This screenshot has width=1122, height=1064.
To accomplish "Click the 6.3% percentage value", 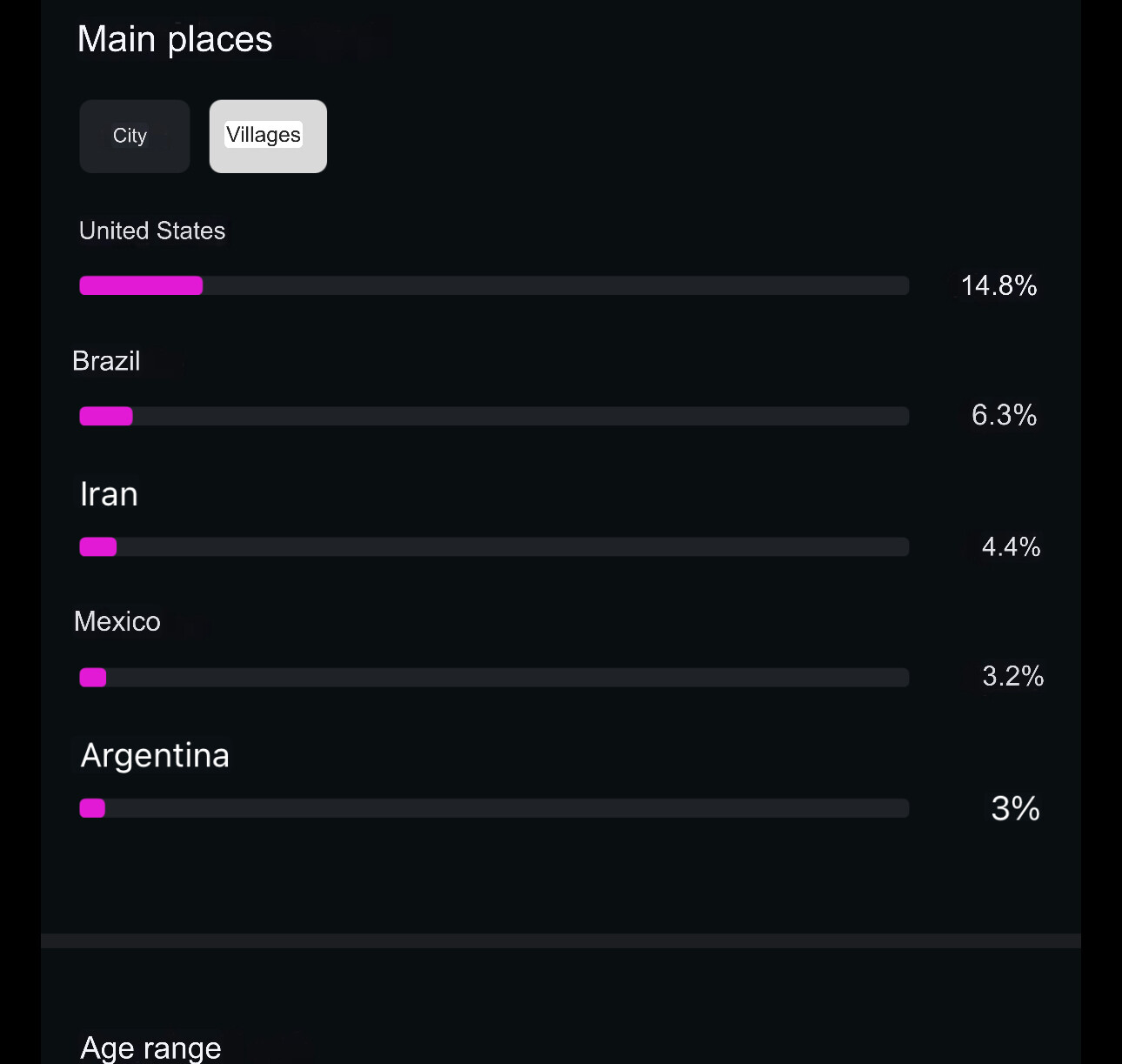I will pyautogui.click(x=1004, y=415).
